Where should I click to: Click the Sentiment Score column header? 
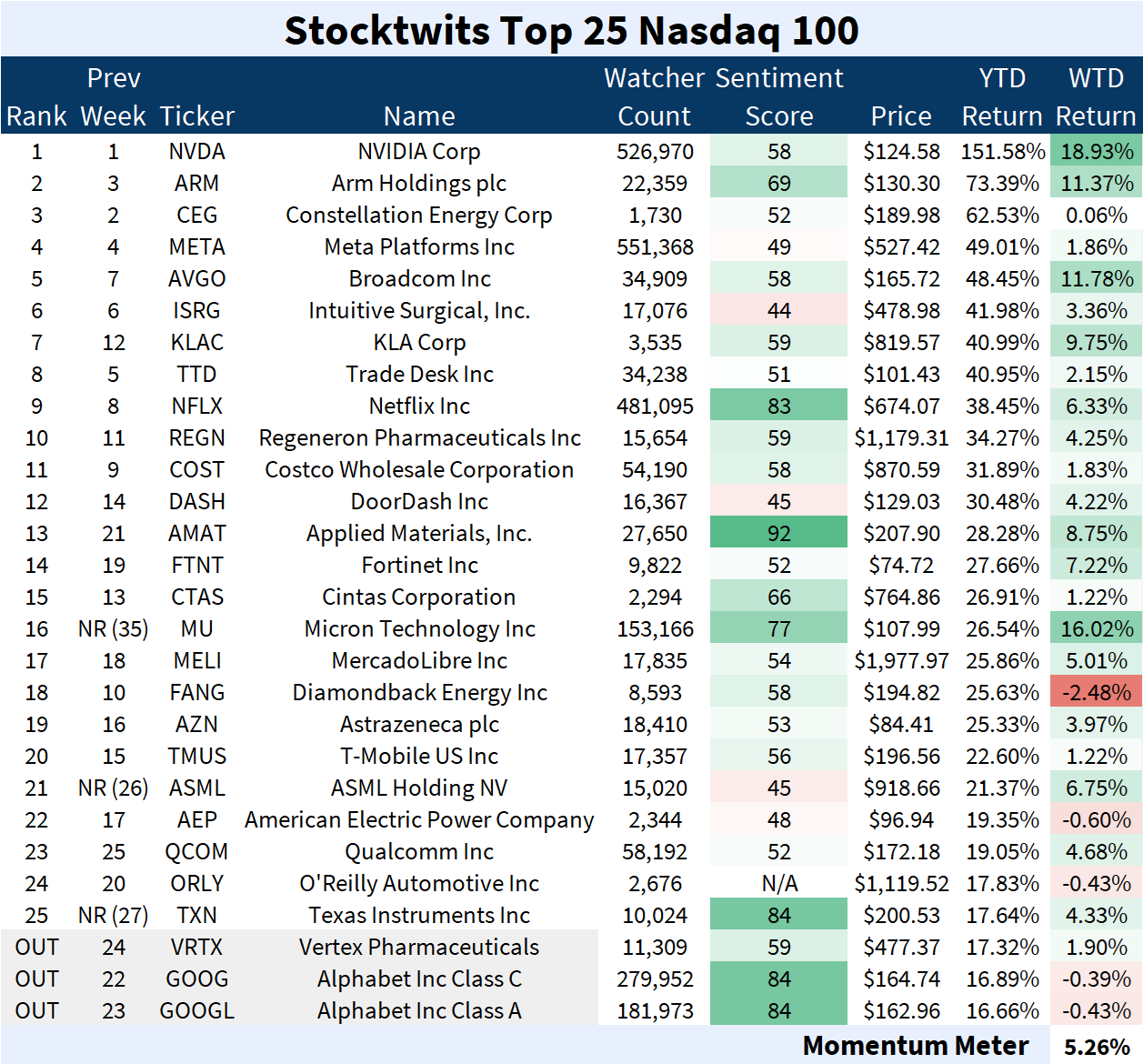click(x=779, y=96)
